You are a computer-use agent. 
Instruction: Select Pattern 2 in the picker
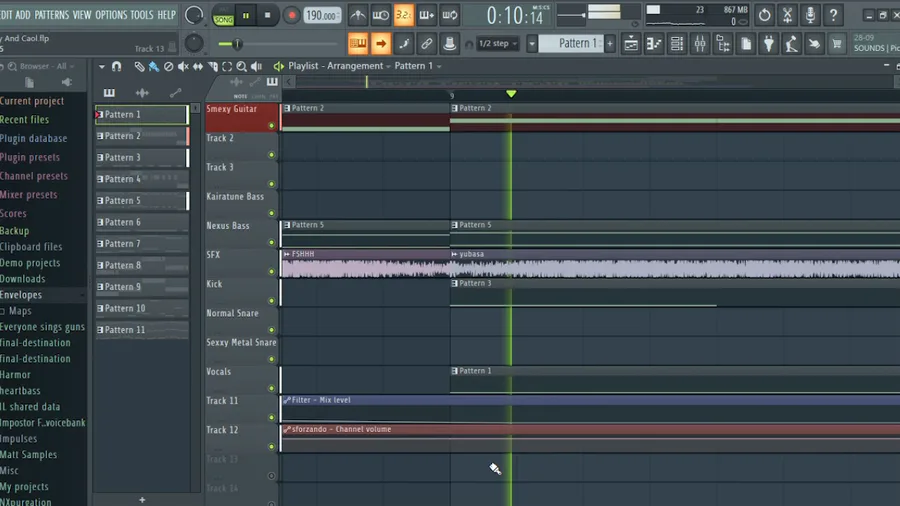142,136
